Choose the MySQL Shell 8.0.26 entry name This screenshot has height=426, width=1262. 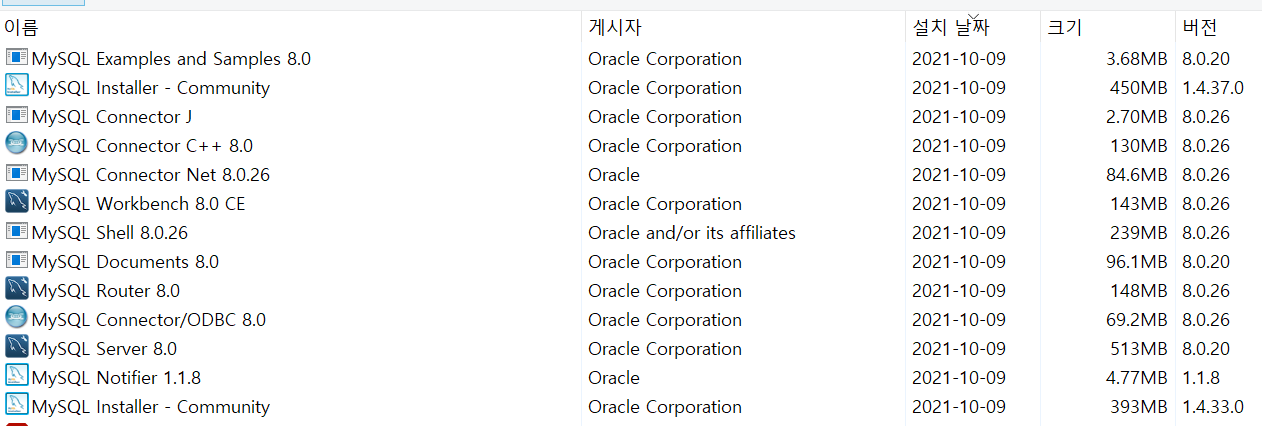(110, 233)
